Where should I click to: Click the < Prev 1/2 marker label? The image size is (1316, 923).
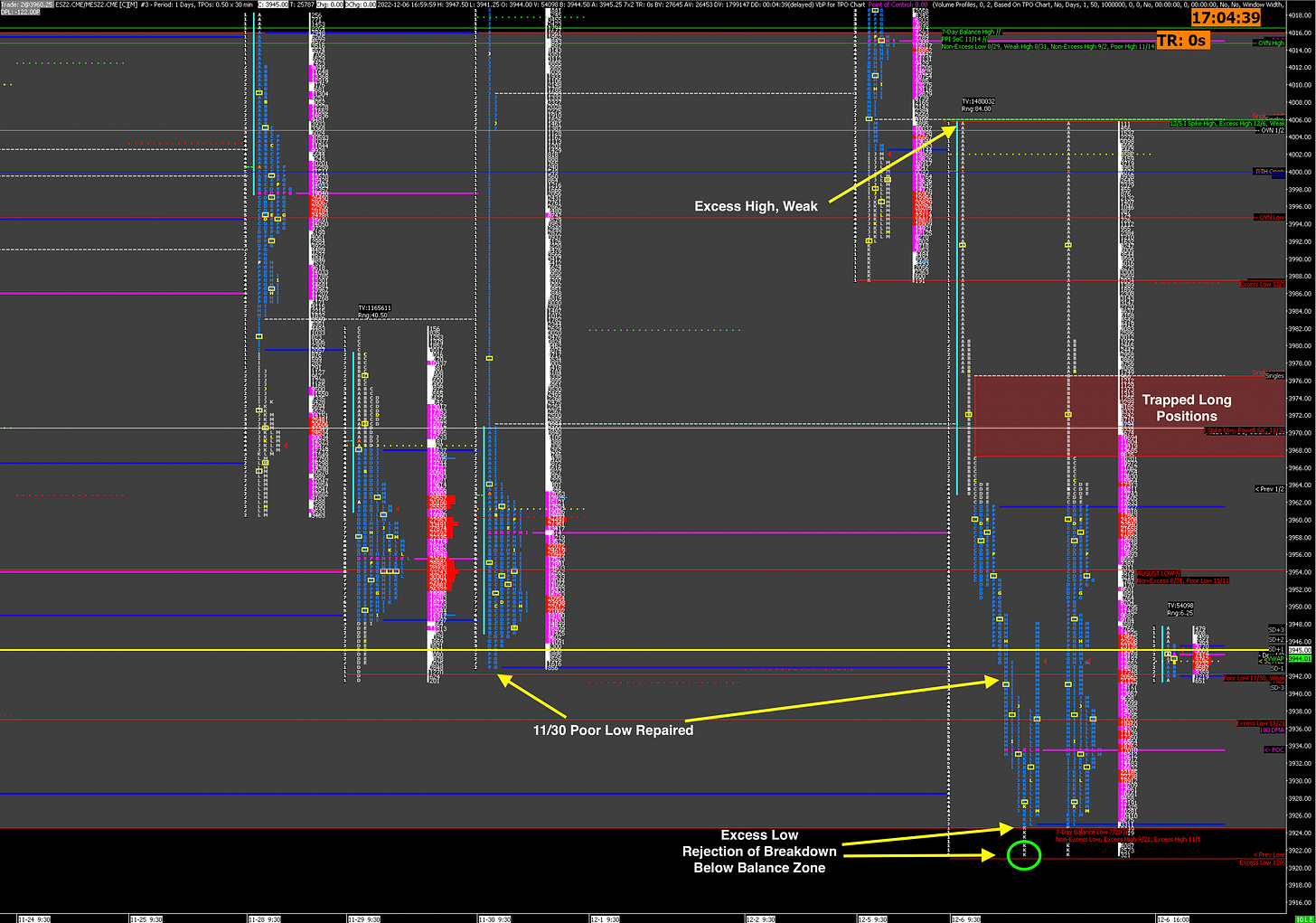click(x=1269, y=489)
